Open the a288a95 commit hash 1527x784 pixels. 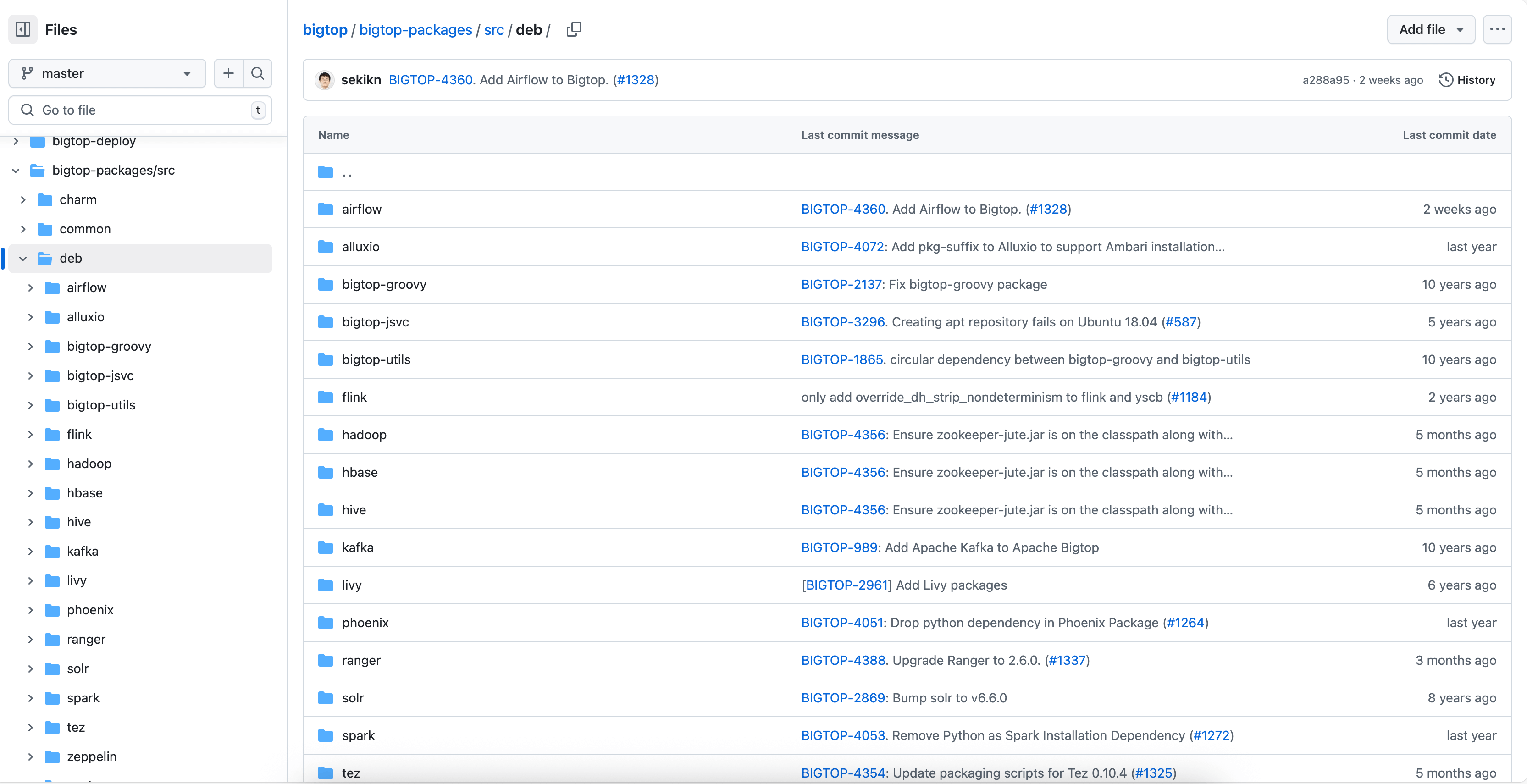(x=1325, y=80)
